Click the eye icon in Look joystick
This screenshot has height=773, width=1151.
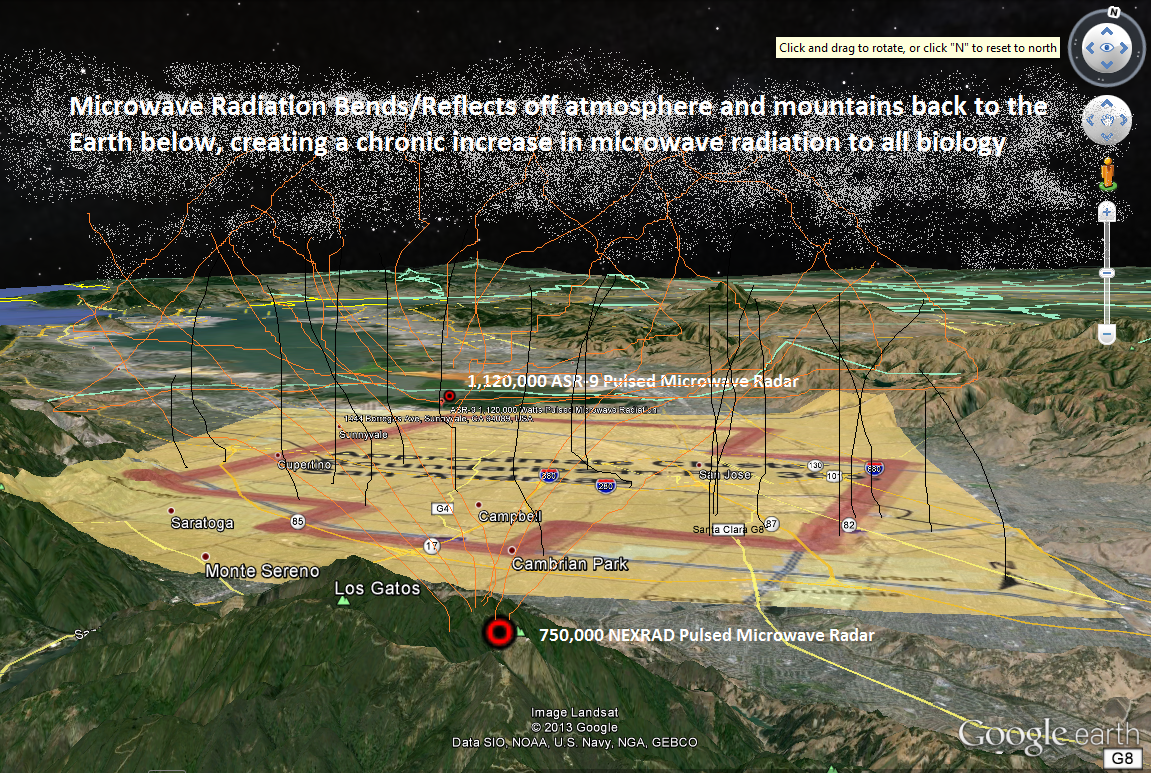tap(1106, 47)
